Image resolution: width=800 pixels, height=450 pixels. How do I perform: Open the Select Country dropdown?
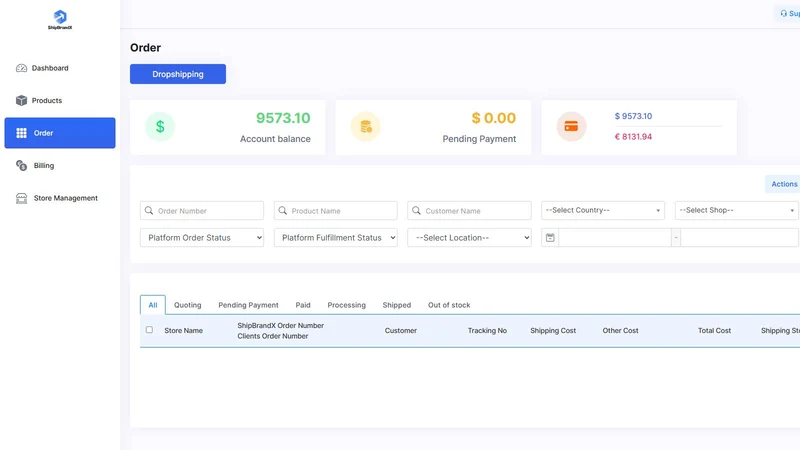click(x=603, y=210)
